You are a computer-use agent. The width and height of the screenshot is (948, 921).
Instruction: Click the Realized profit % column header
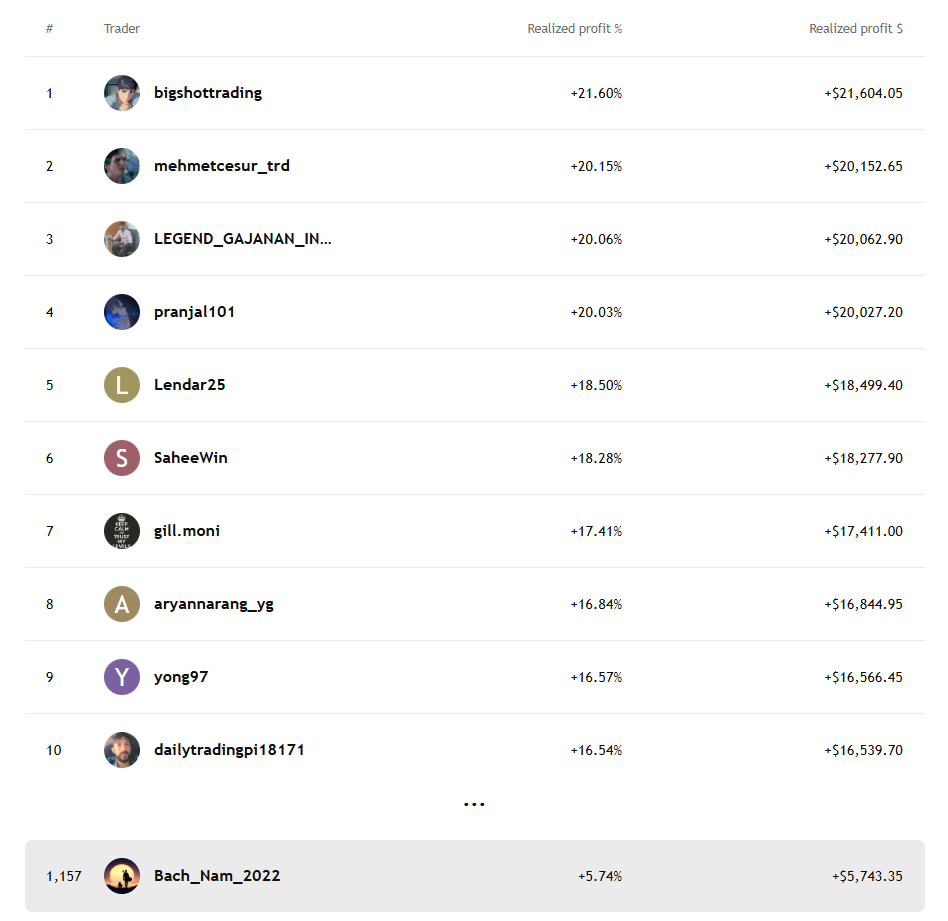574,29
